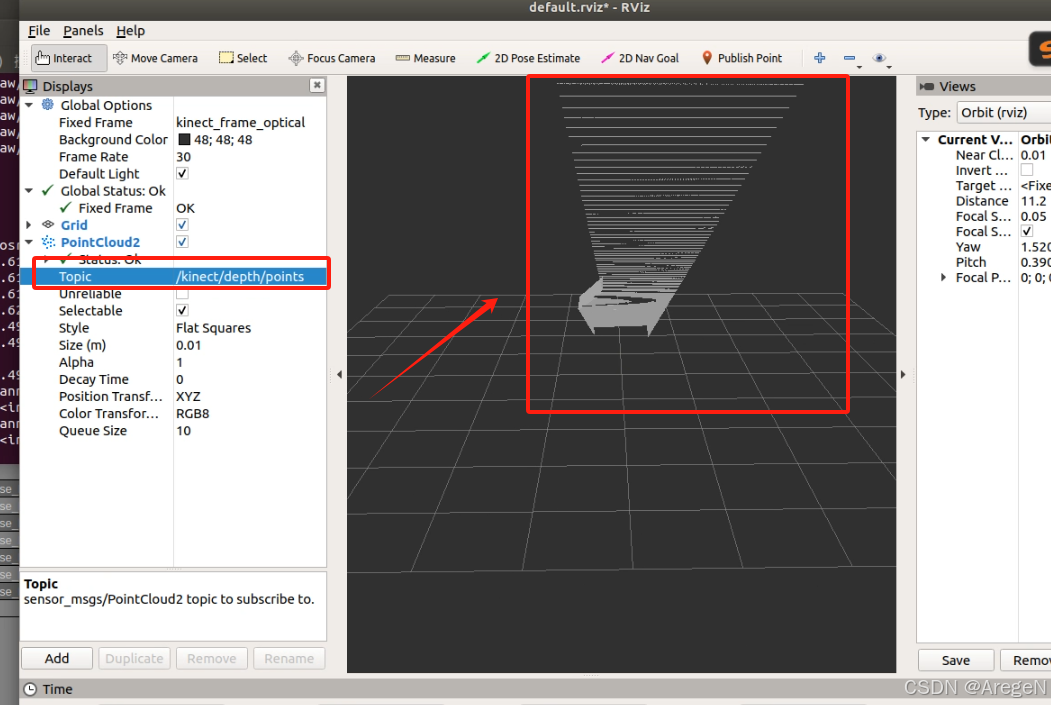
Task: Collapse the PointCloud2 display item
Action: 29,242
